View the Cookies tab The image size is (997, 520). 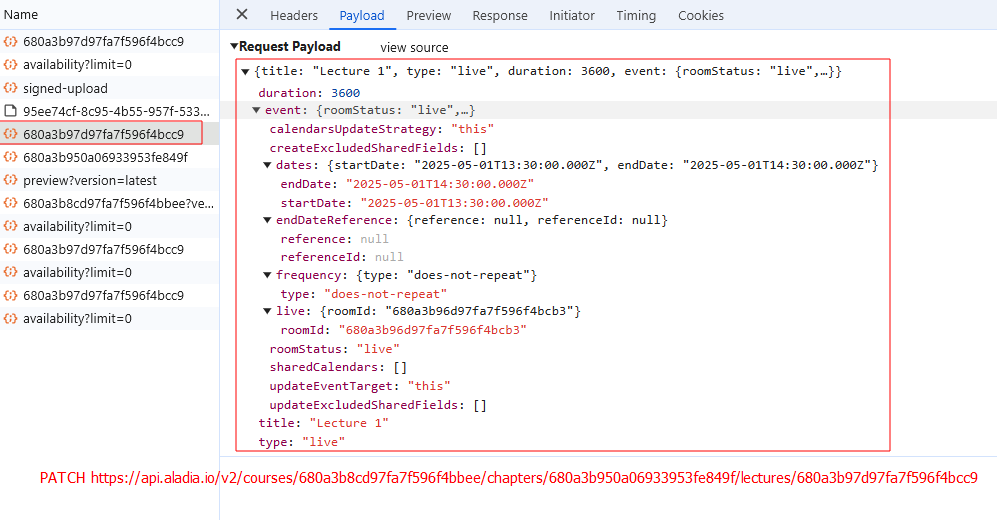[701, 15]
